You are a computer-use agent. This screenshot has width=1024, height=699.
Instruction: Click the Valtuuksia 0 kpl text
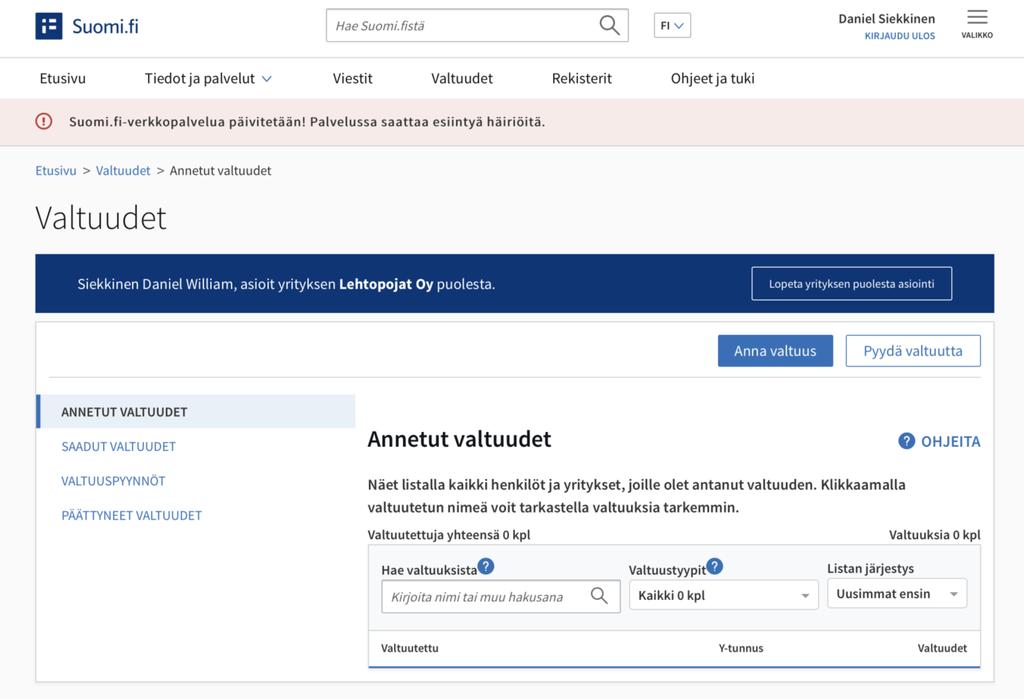tap(935, 534)
